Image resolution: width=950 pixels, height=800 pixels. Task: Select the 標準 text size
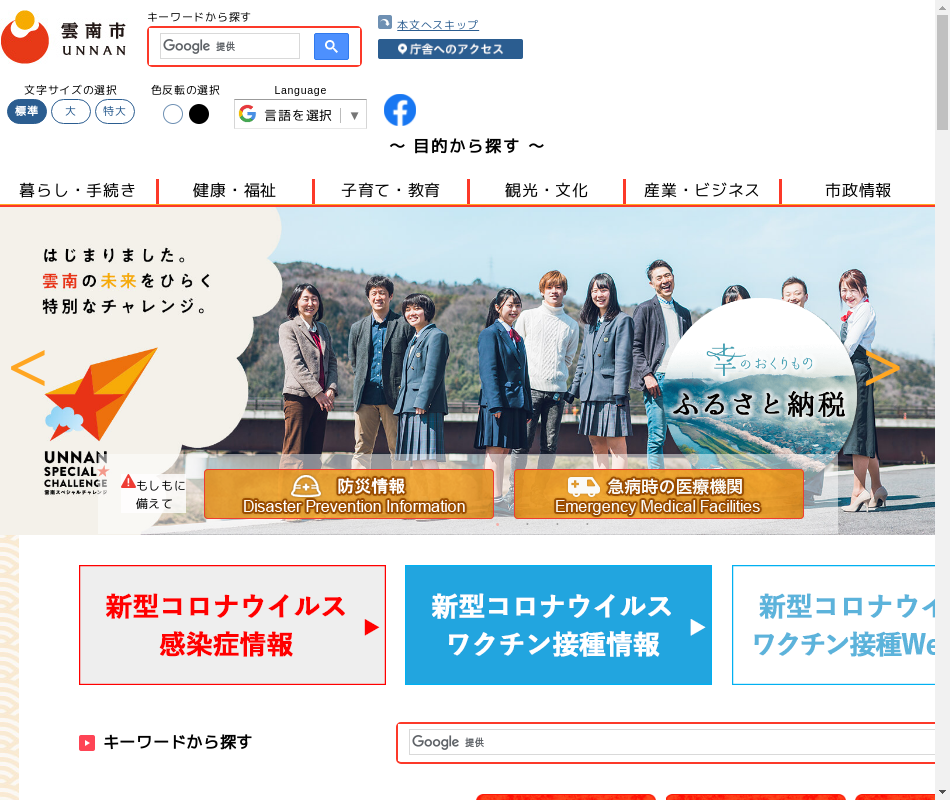(27, 112)
